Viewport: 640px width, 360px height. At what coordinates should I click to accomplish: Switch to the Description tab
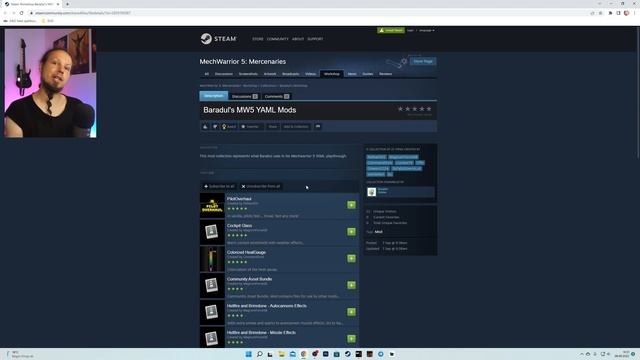[x=213, y=96]
